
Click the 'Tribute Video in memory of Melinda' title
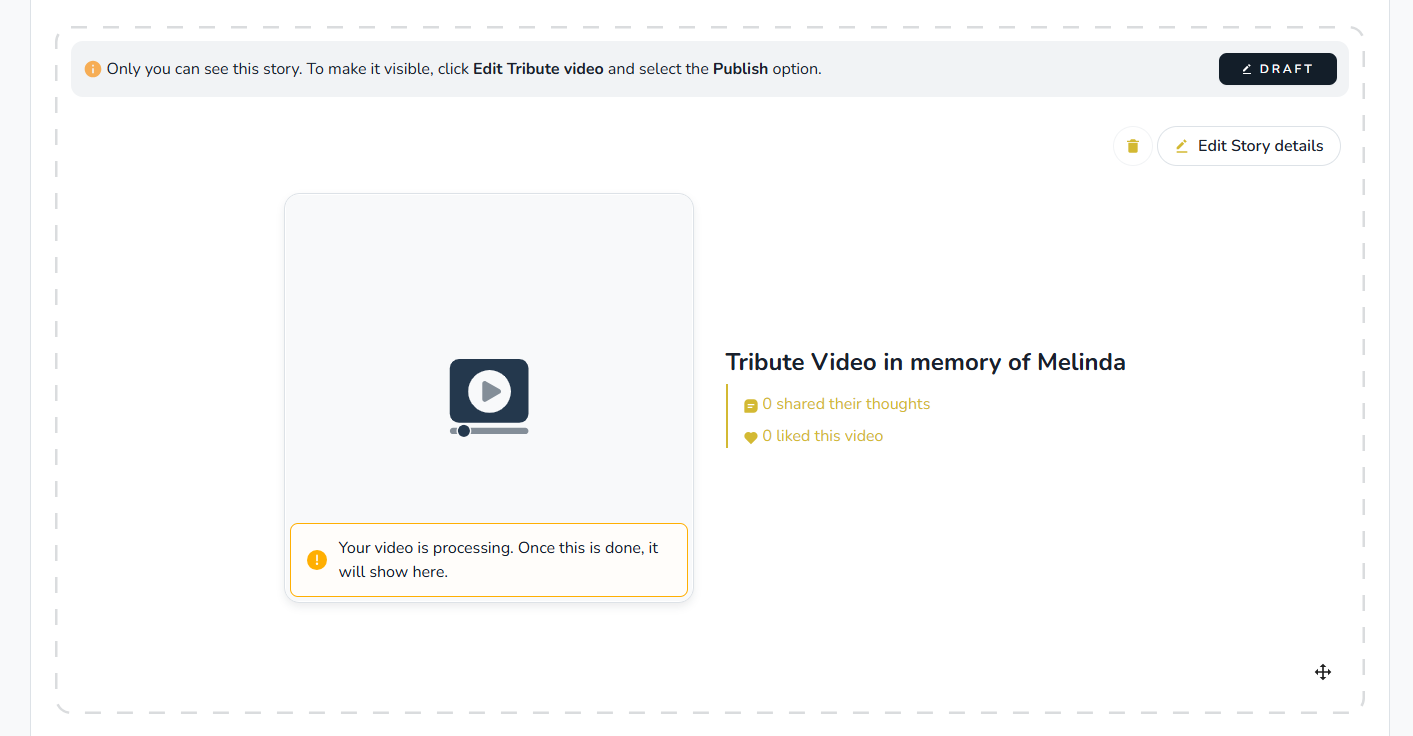point(925,362)
